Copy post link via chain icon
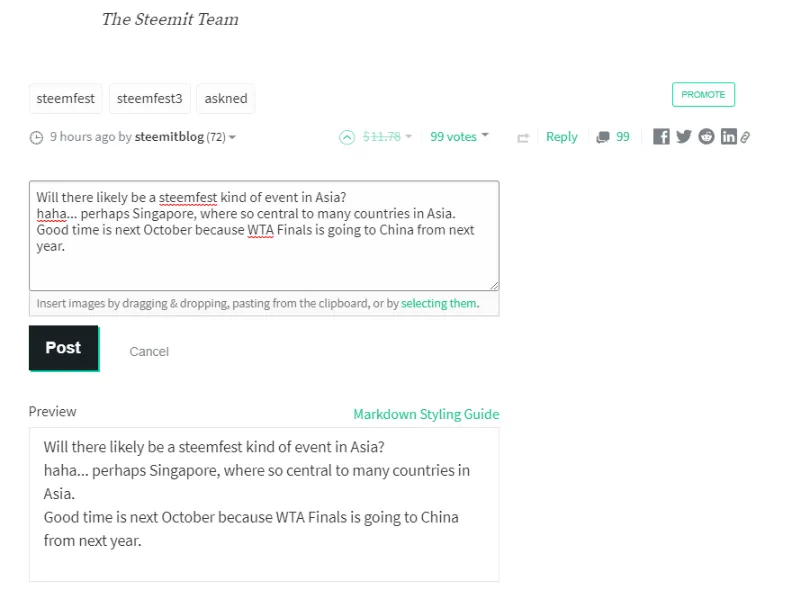The height and width of the screenshot is (612, 785). (745, 137)
